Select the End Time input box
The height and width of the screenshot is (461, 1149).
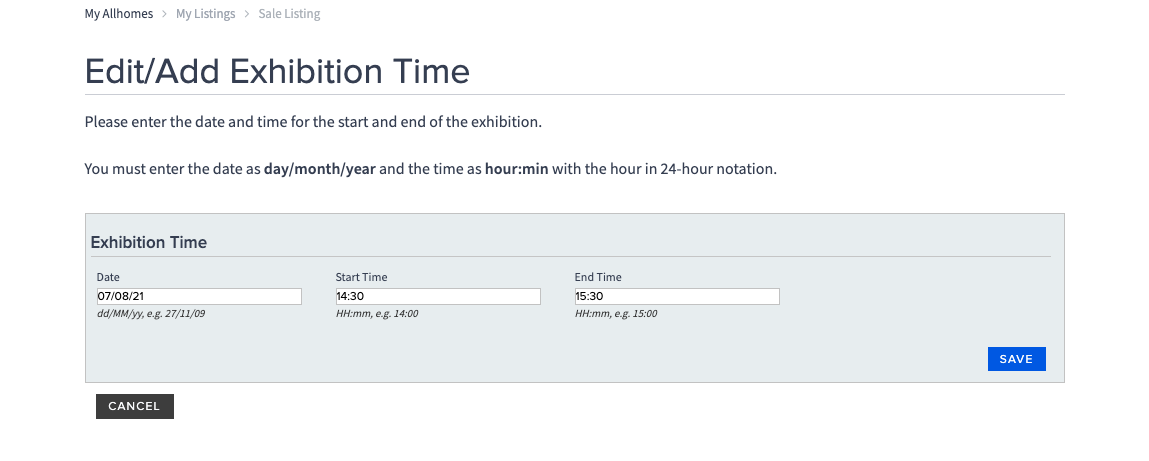point(676,296)
